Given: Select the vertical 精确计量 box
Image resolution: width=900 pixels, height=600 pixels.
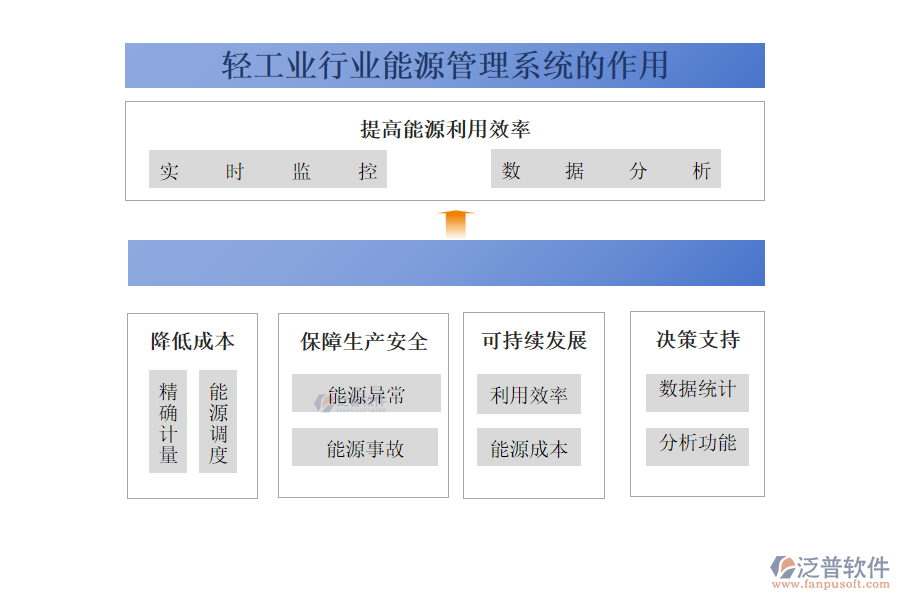Looking at the screenshot, I should (x=168, y=422).
